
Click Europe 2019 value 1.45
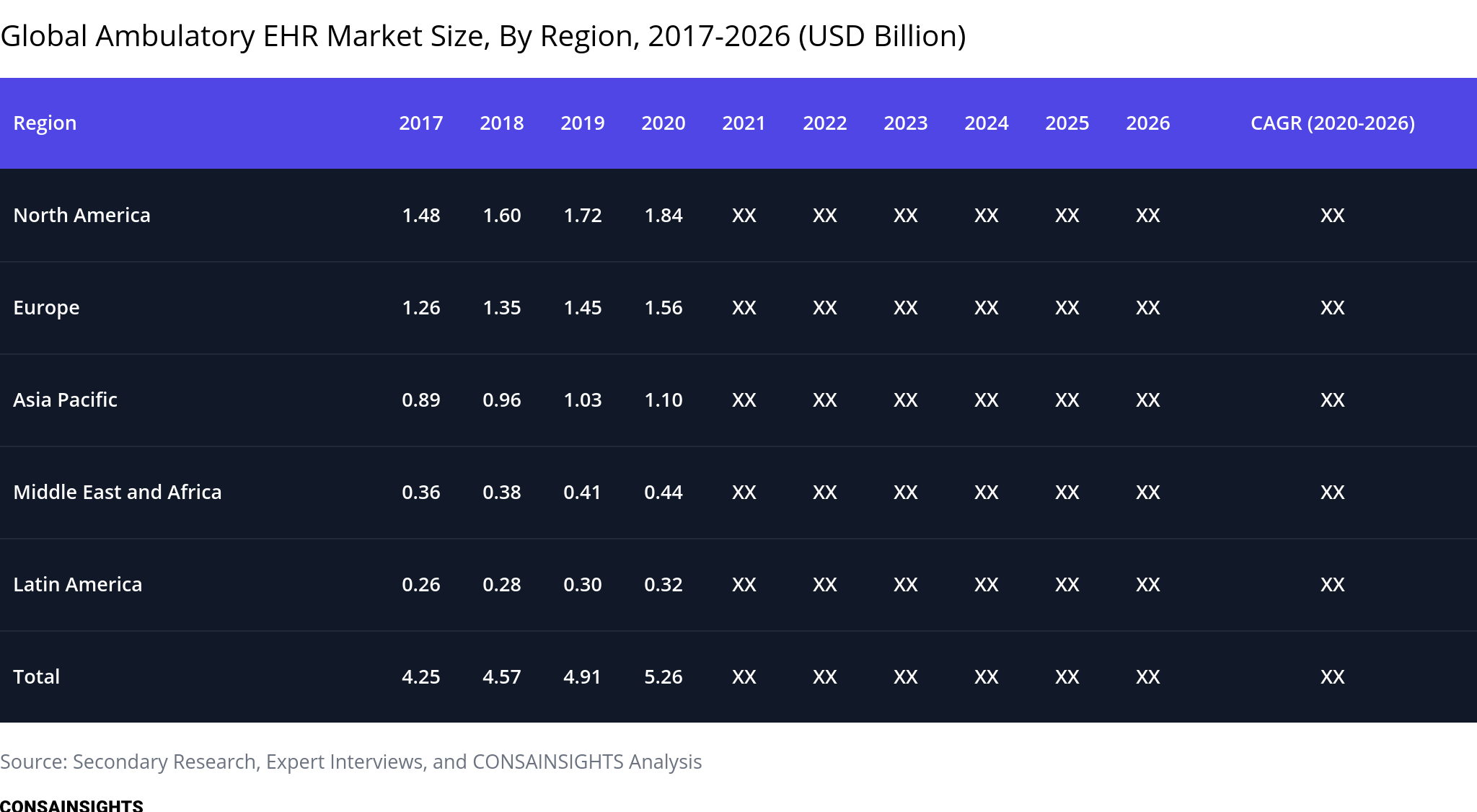583,307
